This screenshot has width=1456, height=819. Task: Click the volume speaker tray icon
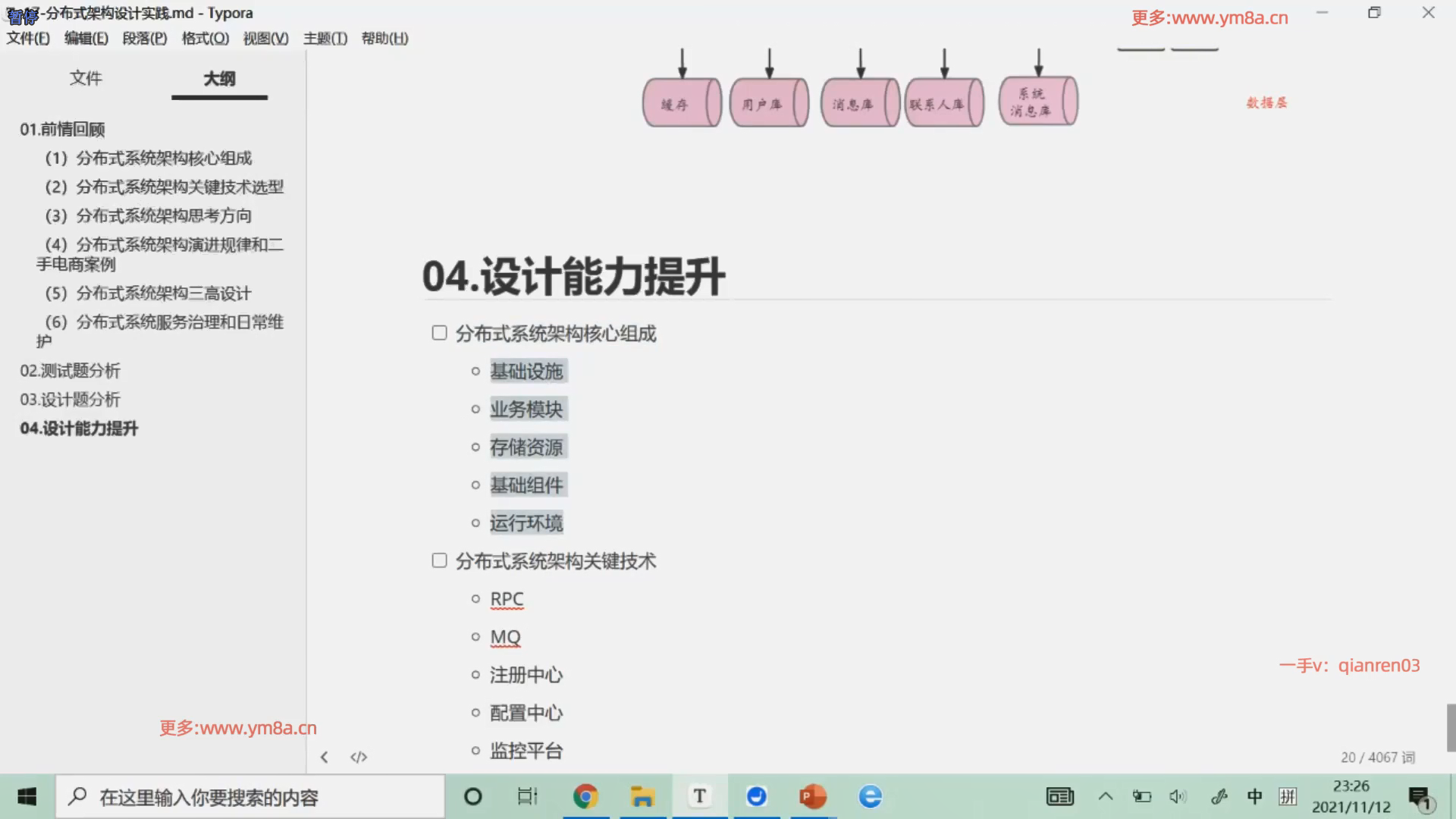tap(1177, 796)
